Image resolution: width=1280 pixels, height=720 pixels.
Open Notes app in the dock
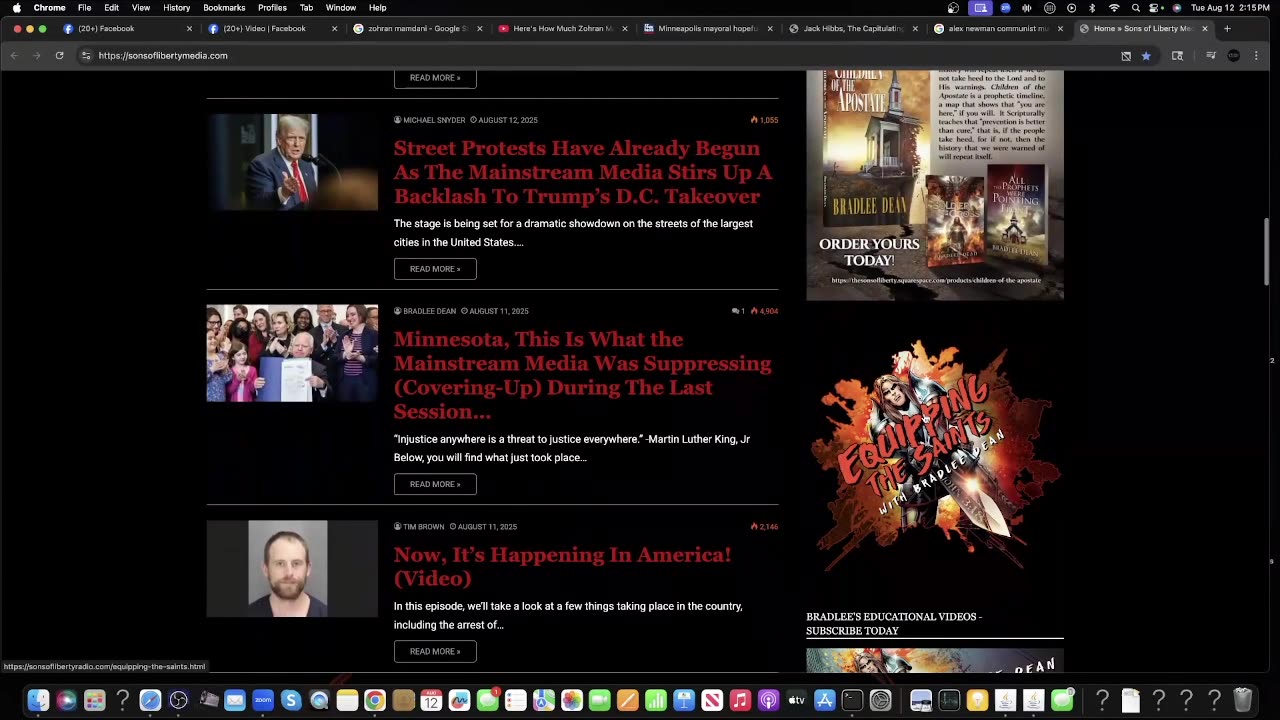point(347,700)
